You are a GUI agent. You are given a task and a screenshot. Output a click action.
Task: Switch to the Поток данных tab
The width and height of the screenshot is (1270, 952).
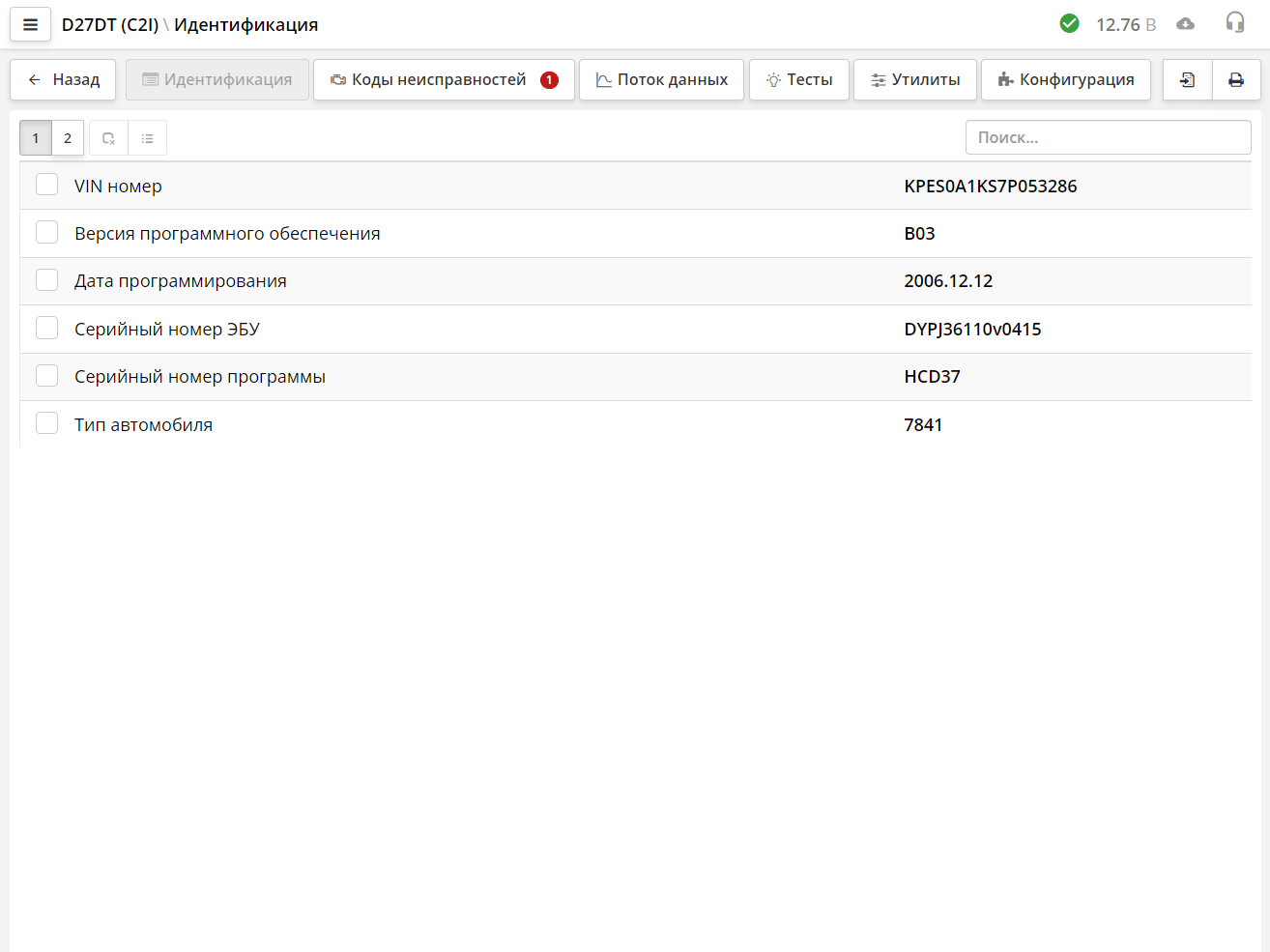tap(661, 80)
